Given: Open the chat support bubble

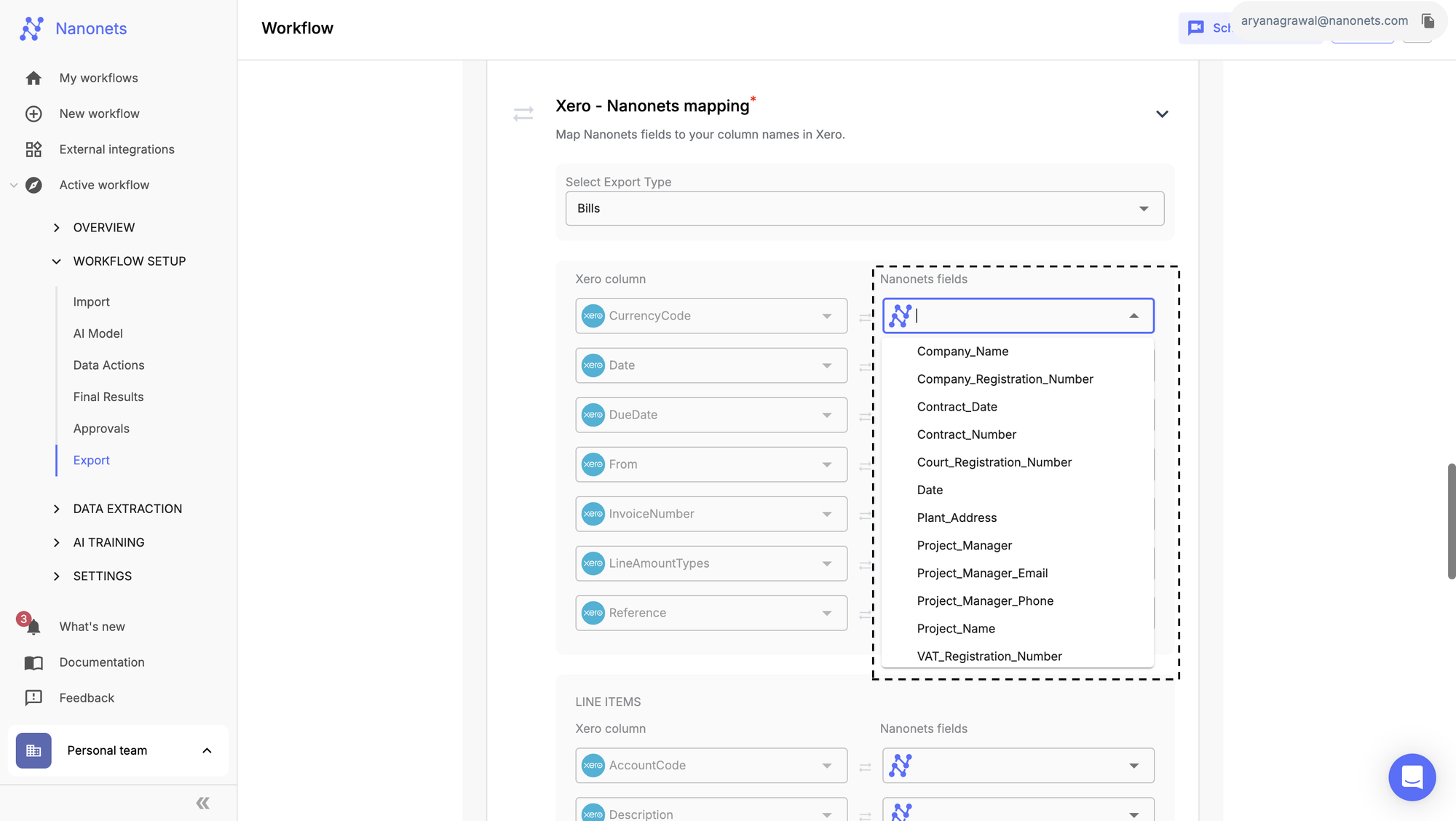Looking at the screenshot, I should pyautogui.click(x=1412, y=777).
